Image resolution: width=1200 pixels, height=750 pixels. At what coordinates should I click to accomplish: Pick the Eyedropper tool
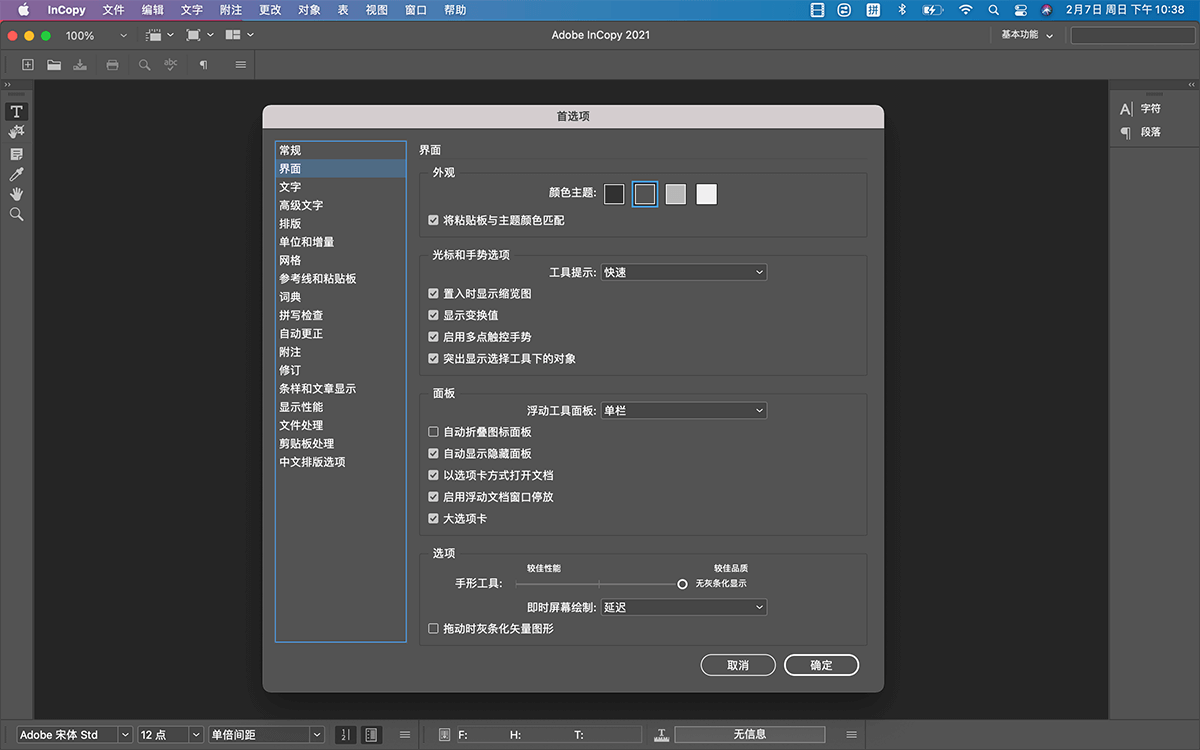point(16,173)
